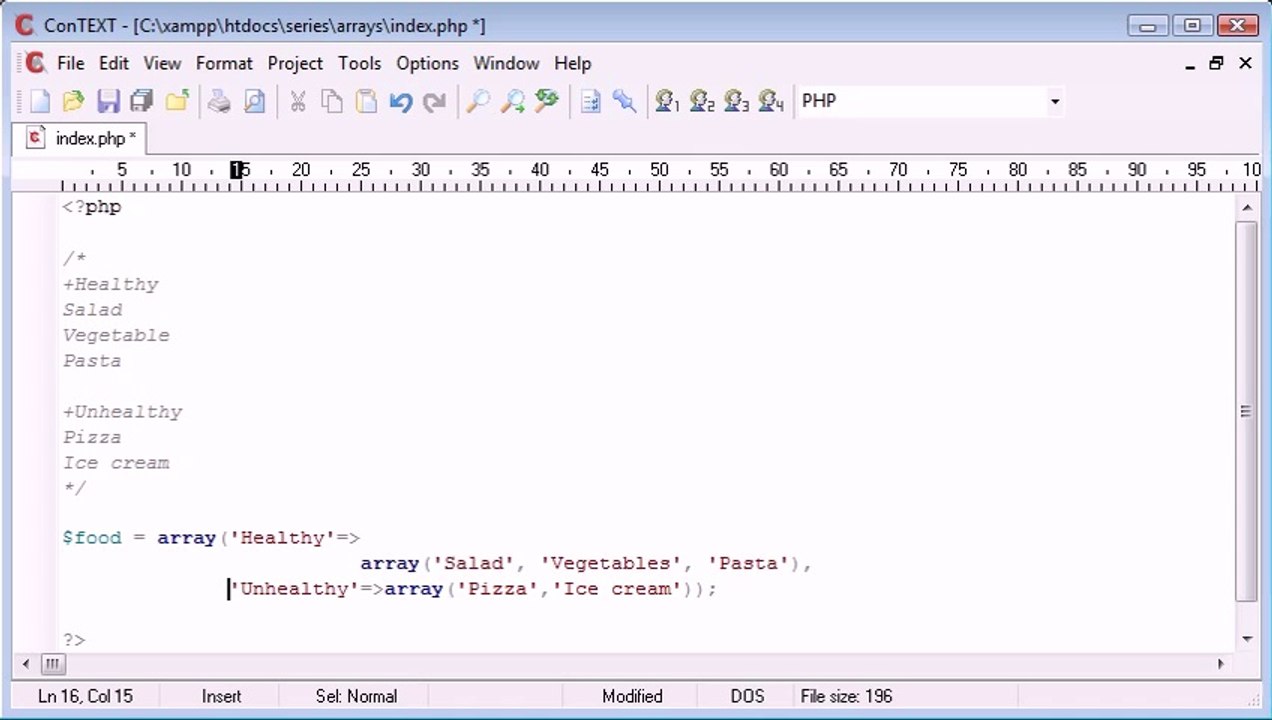Click the horizontal scrollbar thumb
The image size is (1272, 720).
(x=53, y=664)
